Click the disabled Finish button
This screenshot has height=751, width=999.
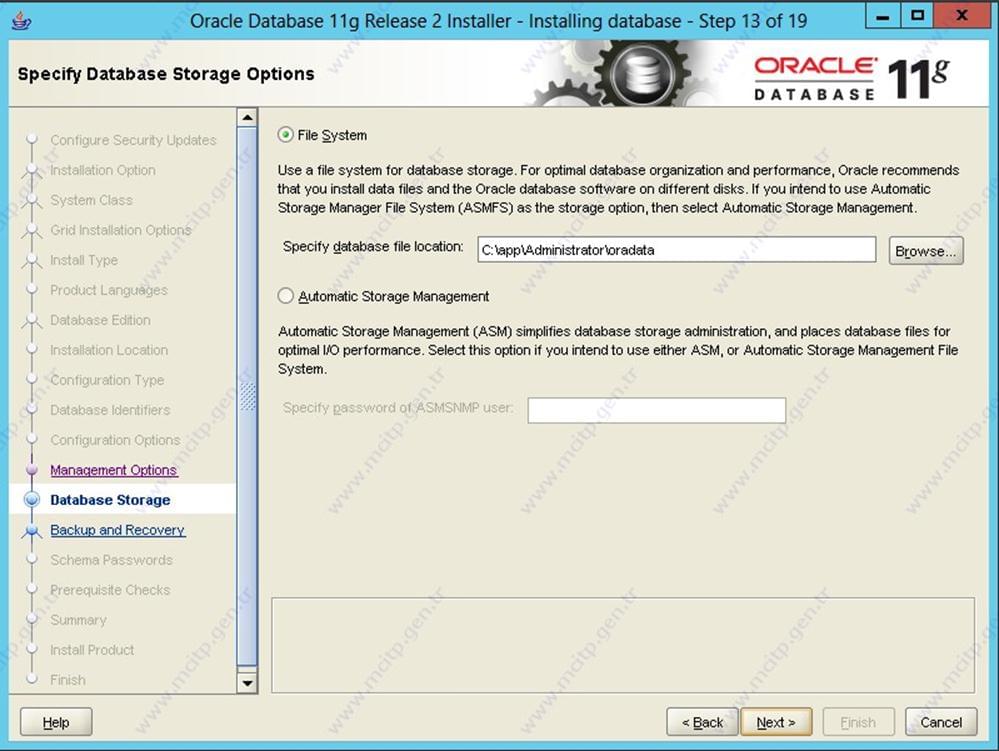(x=858, y=722)
